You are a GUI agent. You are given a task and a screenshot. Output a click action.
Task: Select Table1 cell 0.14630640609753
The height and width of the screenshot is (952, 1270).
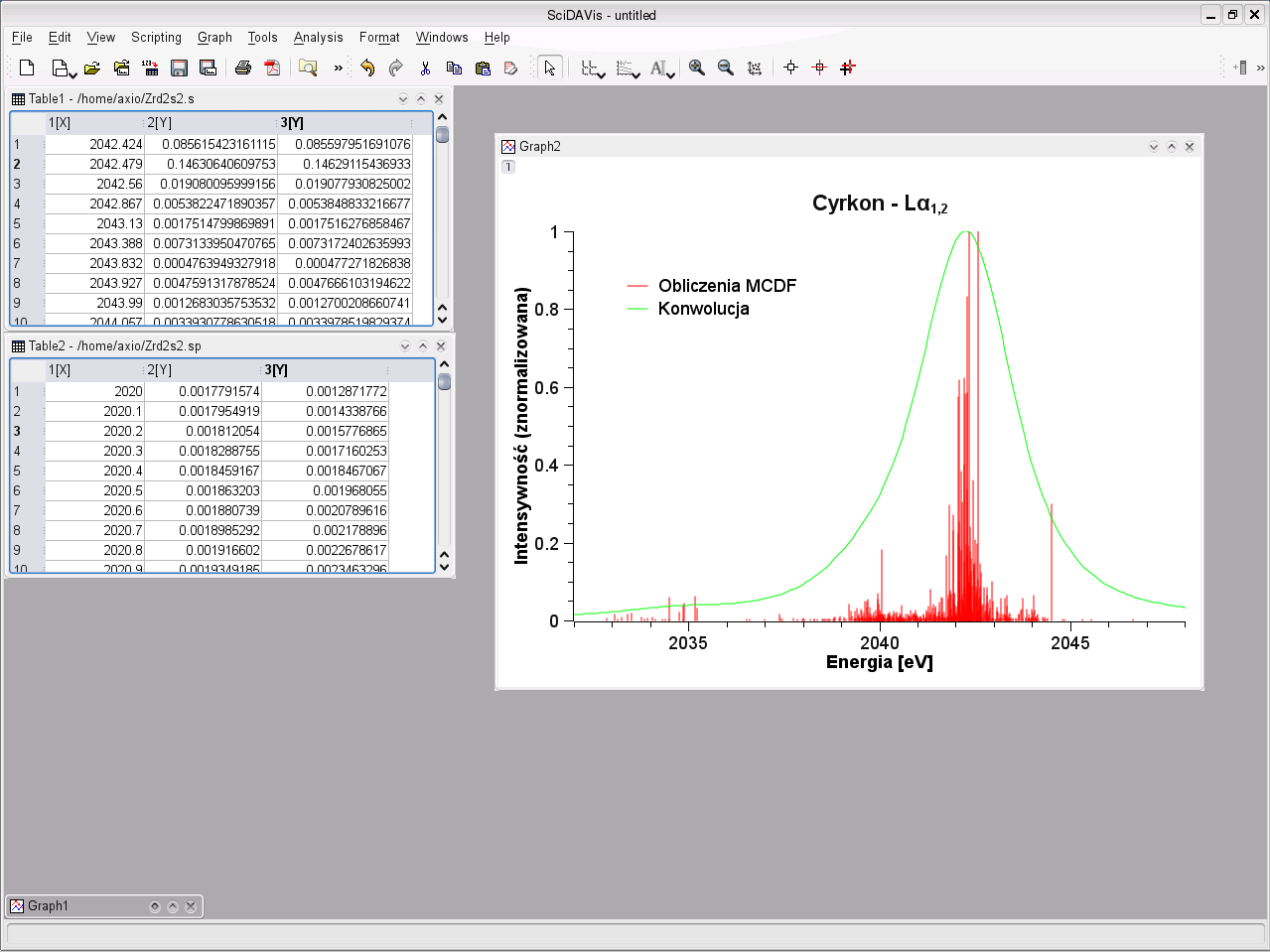(x=211, y=164)
